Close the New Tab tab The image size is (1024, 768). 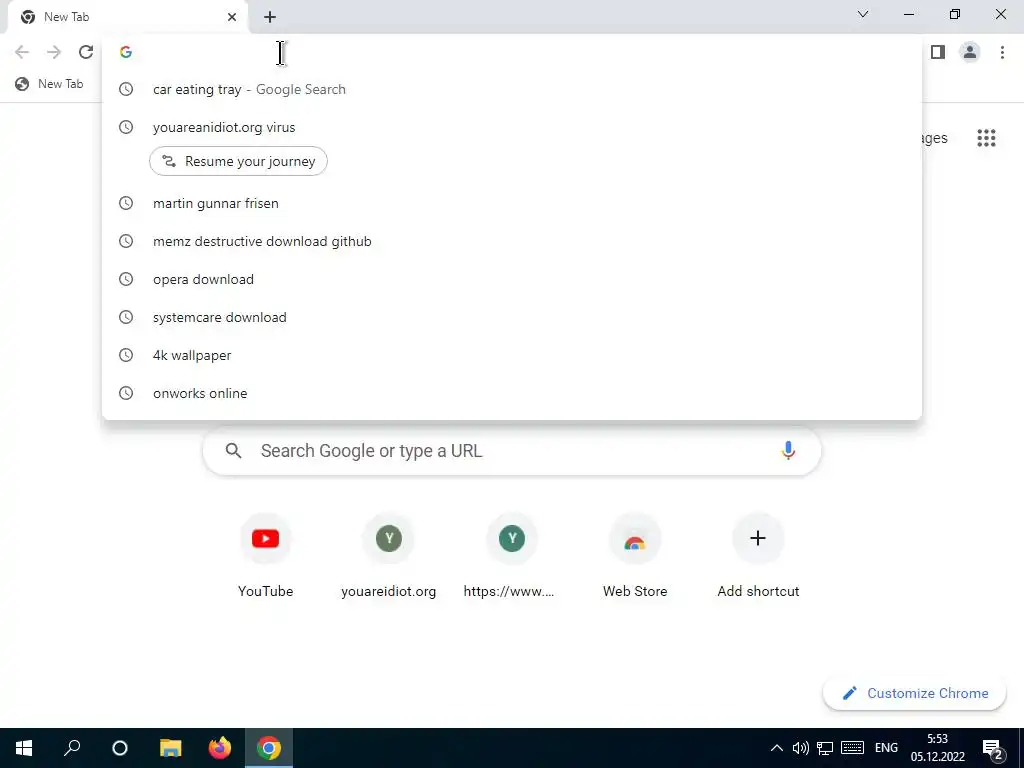tap(232, 17)
